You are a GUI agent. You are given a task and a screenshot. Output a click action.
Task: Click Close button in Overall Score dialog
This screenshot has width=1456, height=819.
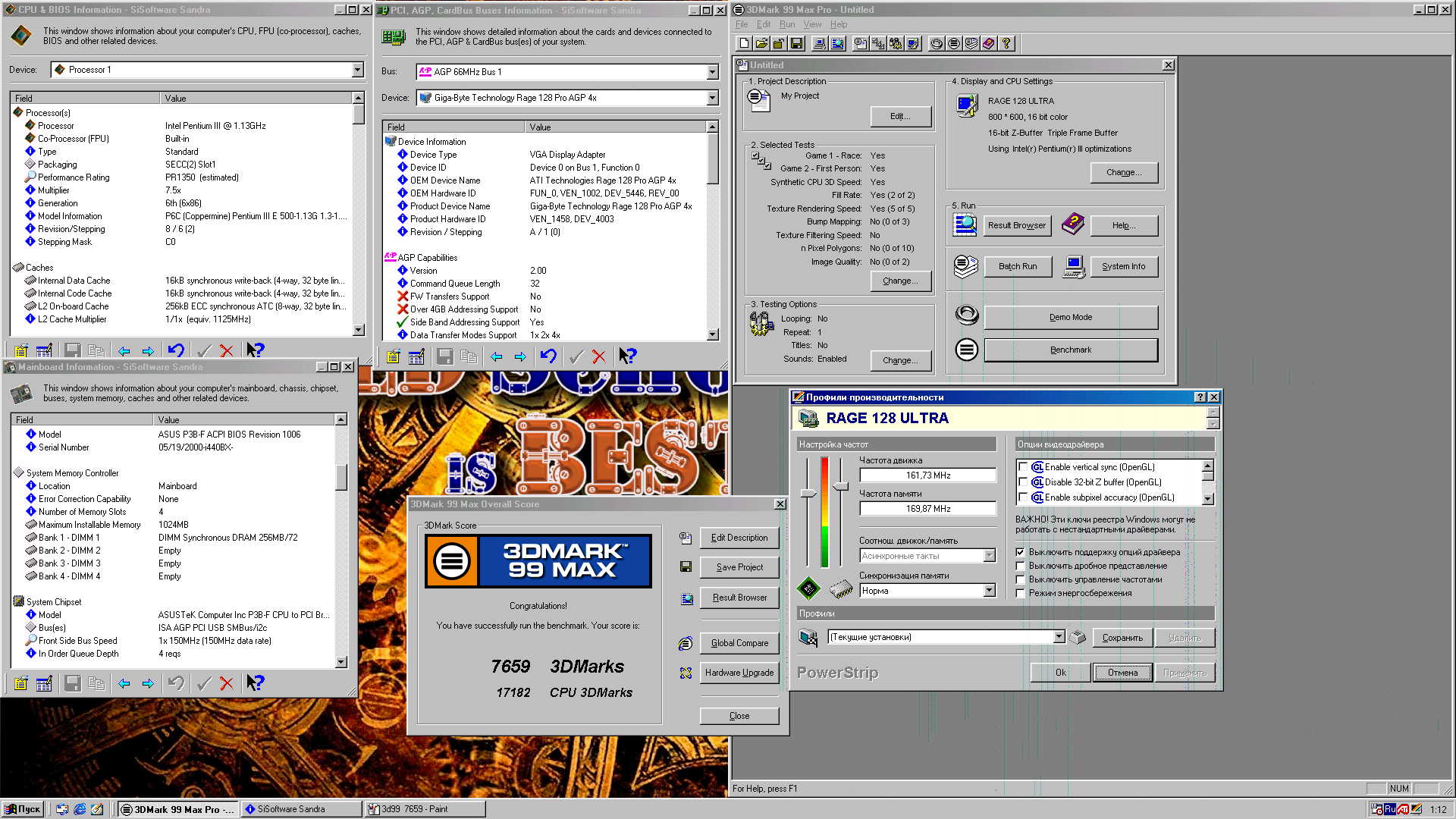pos(739,716)
